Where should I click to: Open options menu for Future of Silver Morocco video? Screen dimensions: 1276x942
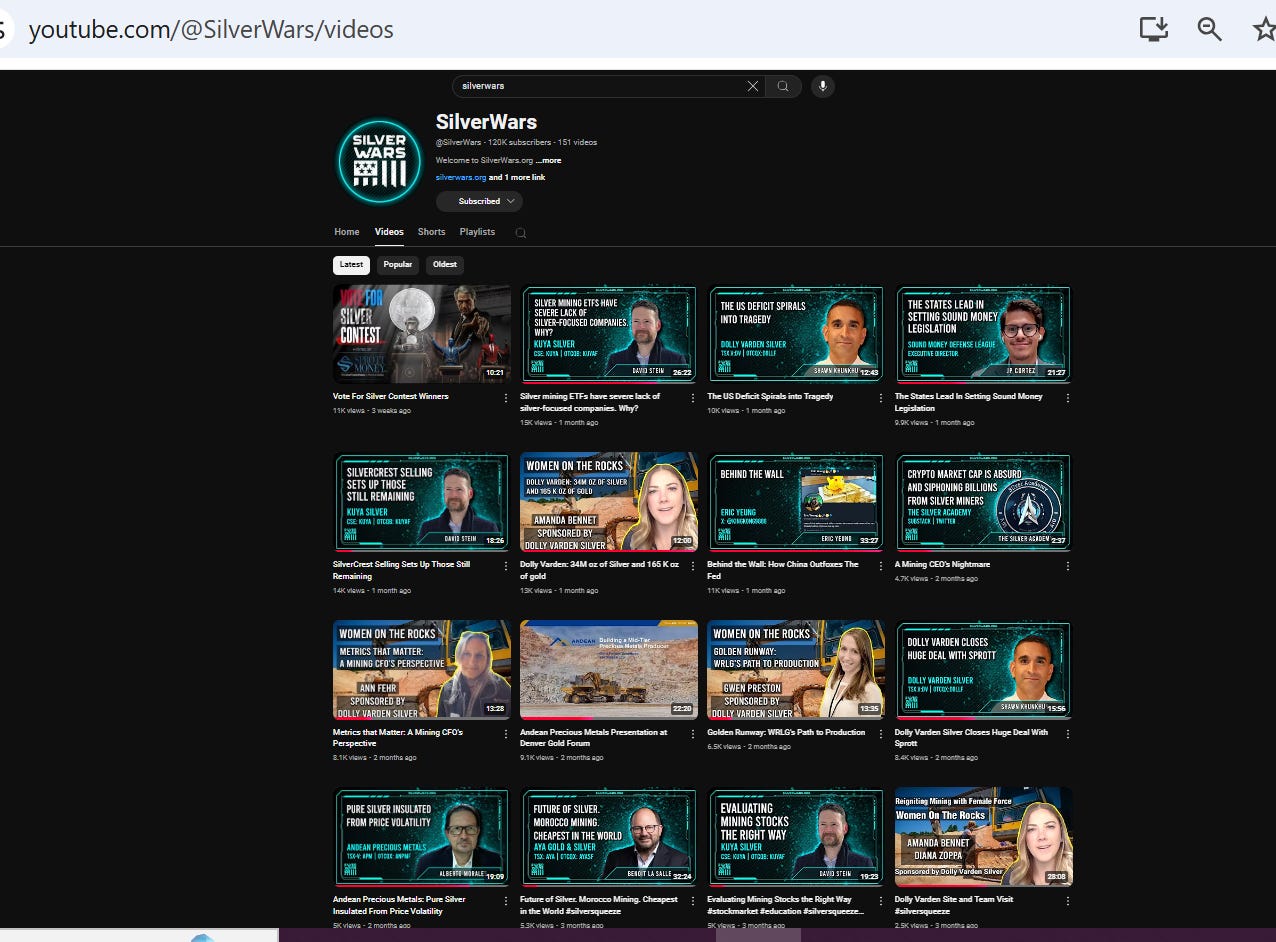click(693, 901)
